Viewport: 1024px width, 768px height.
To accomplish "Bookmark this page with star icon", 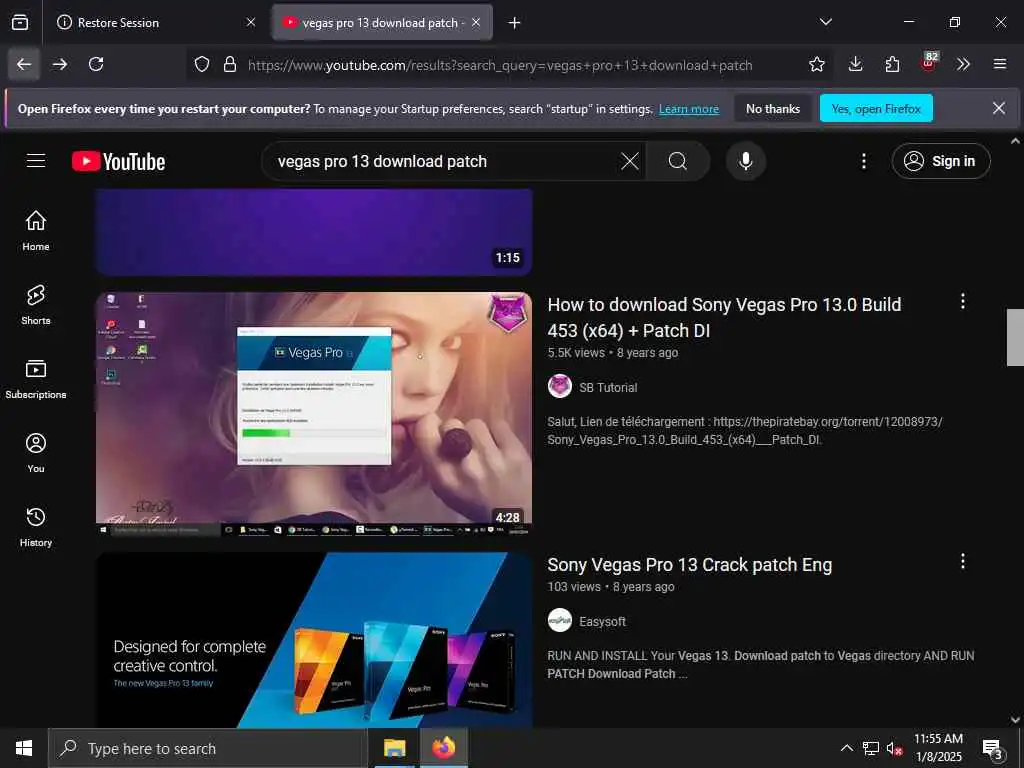I will coord(816,65).
